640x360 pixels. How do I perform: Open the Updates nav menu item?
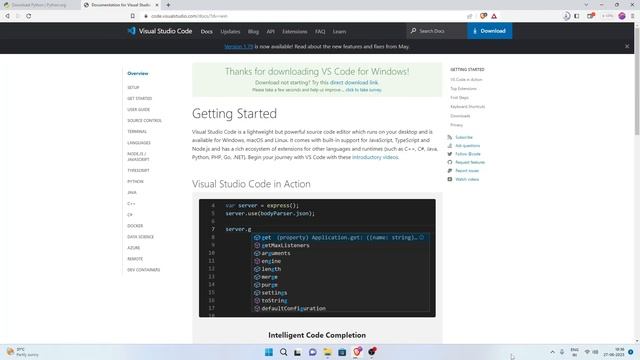point(230,31)
